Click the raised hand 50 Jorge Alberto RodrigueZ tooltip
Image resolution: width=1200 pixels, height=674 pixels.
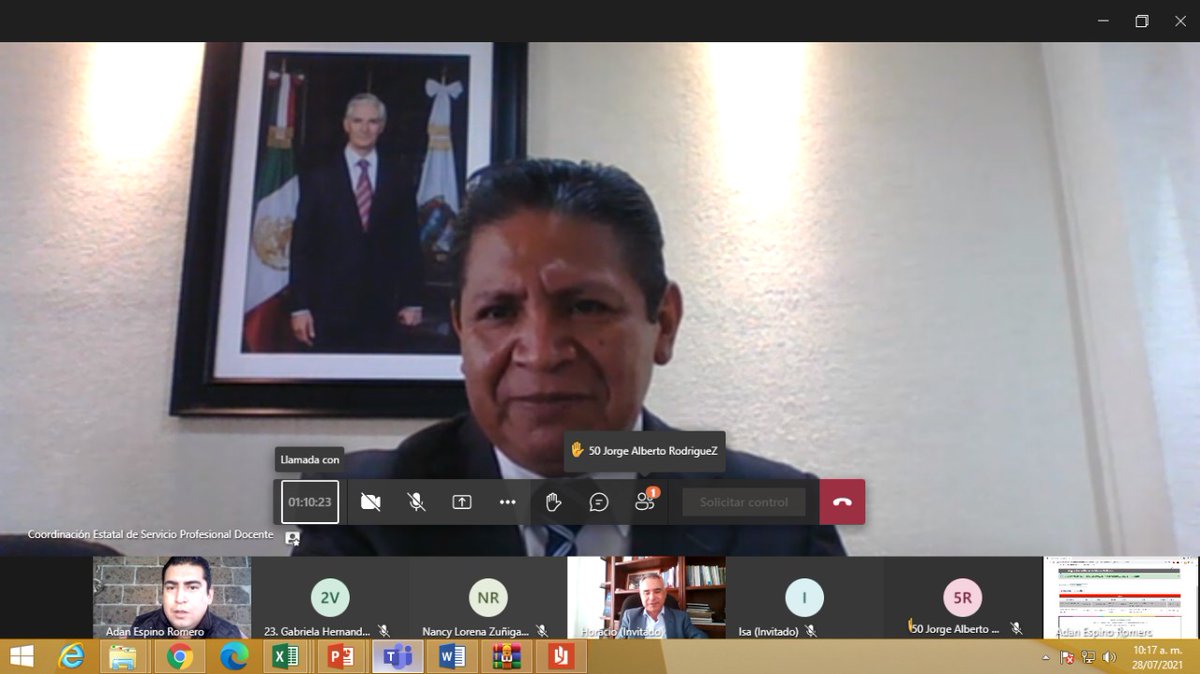click(645, 450)
